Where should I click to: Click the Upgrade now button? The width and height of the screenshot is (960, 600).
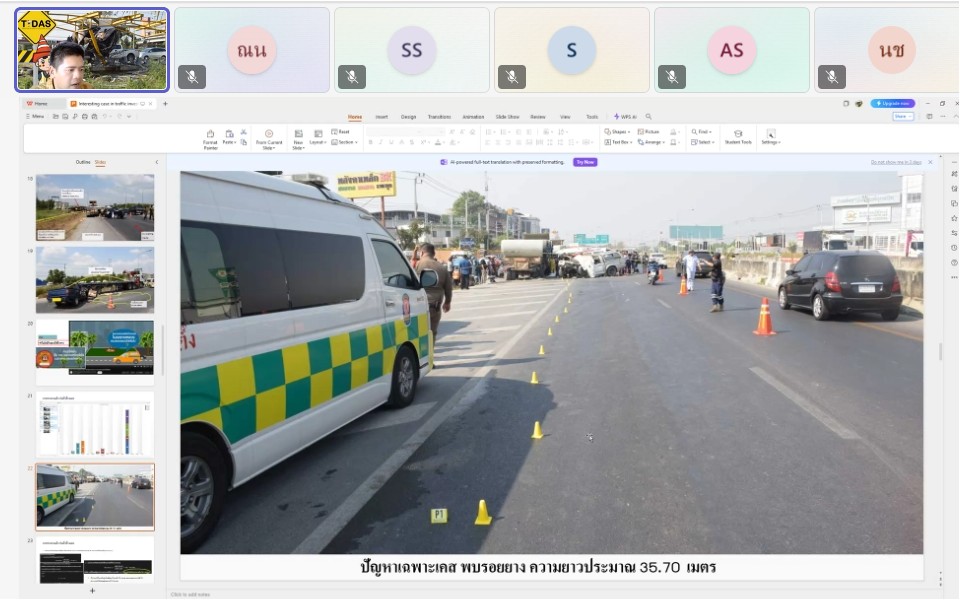(893, 103)
